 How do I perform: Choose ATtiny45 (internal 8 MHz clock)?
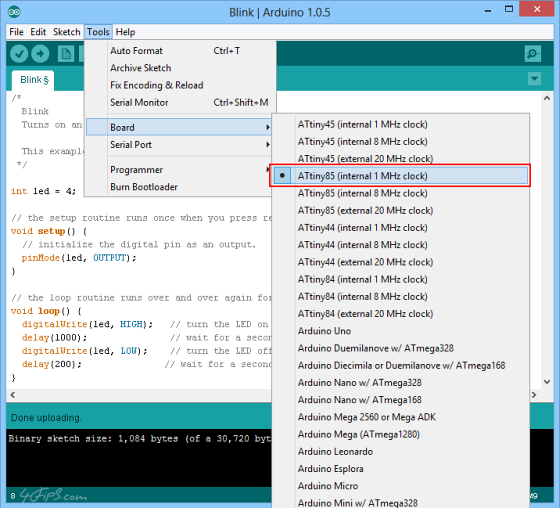tap(400, 141)
